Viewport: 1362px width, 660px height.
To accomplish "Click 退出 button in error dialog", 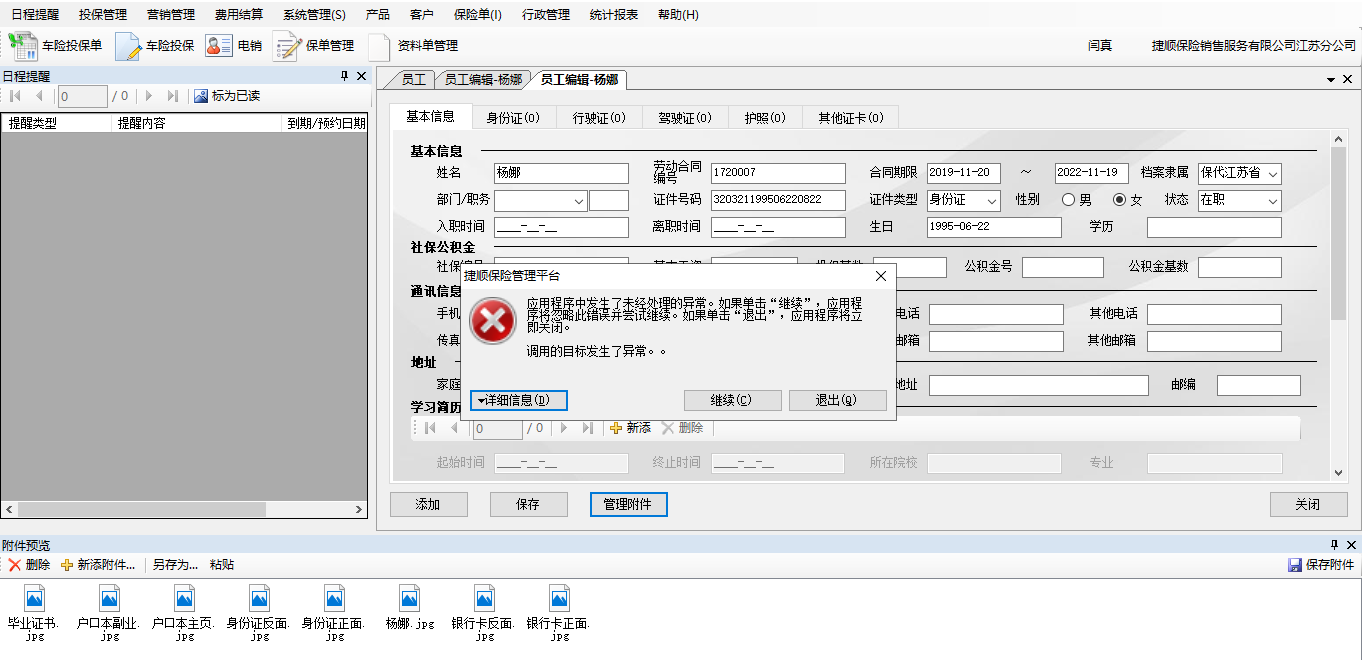I will coord(836,400).
